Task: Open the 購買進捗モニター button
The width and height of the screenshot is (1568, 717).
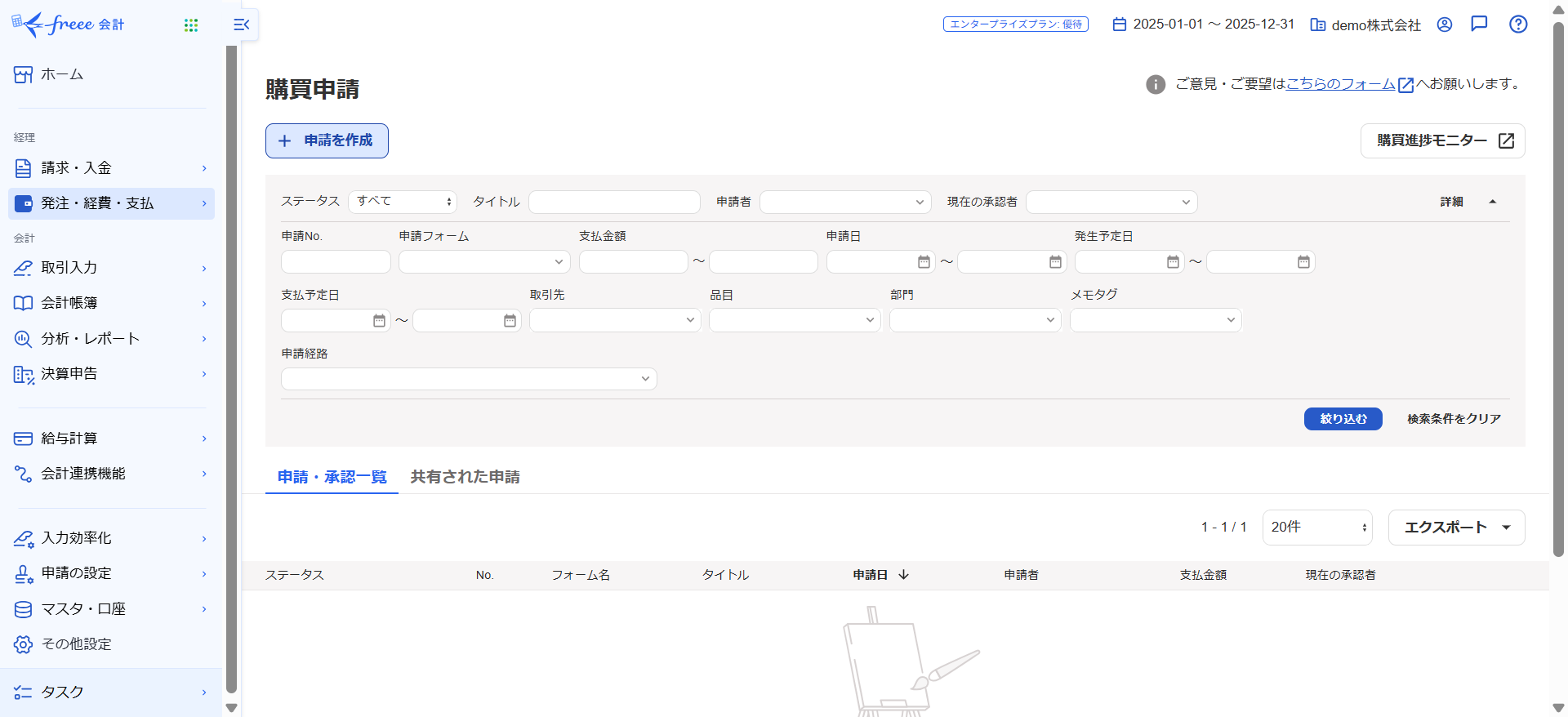Action: point(1443,140)
